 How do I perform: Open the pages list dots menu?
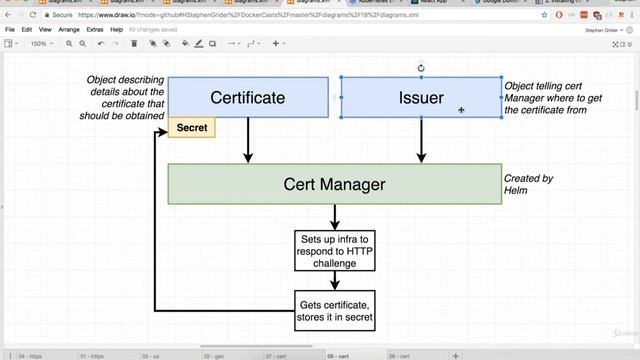10,356
